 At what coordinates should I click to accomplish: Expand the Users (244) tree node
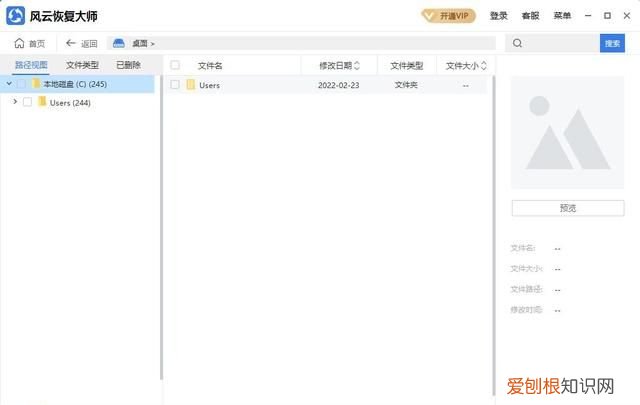pos(15,102)
